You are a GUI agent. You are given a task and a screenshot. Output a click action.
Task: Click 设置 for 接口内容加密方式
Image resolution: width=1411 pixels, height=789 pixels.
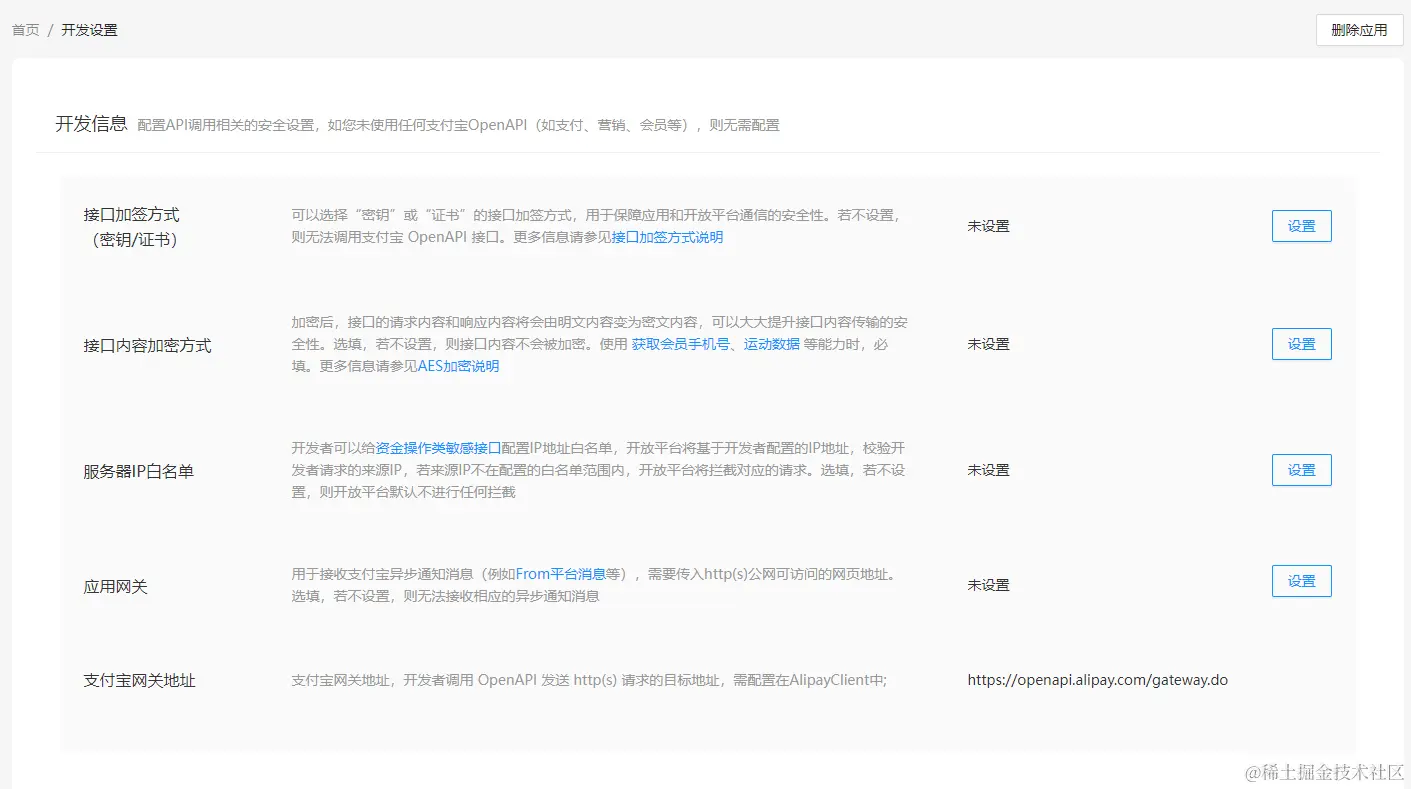(1301, 344)
